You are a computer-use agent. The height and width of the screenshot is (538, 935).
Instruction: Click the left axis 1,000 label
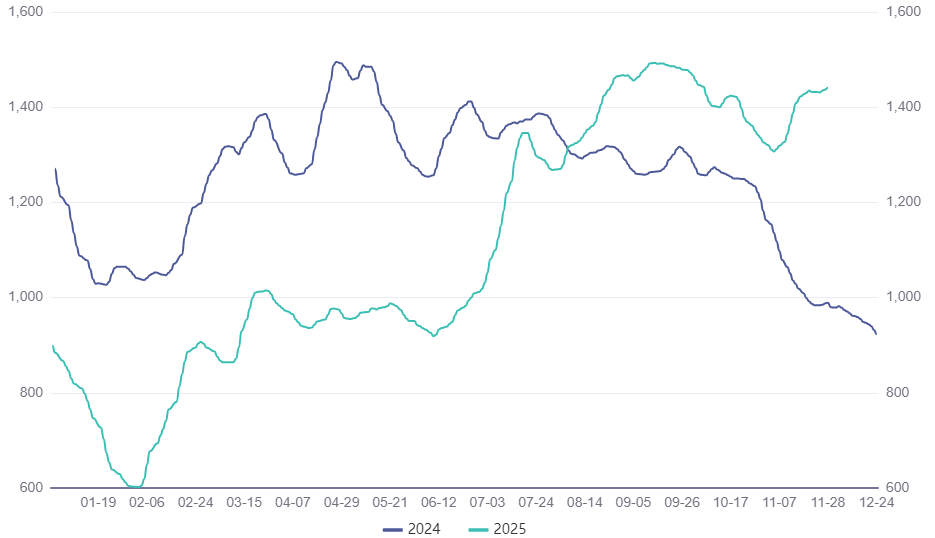[x=25, y=297]
